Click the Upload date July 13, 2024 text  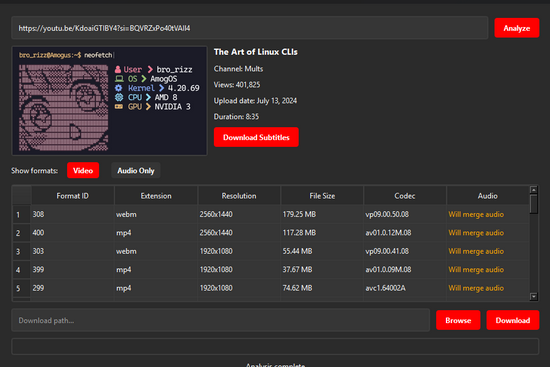255,101
